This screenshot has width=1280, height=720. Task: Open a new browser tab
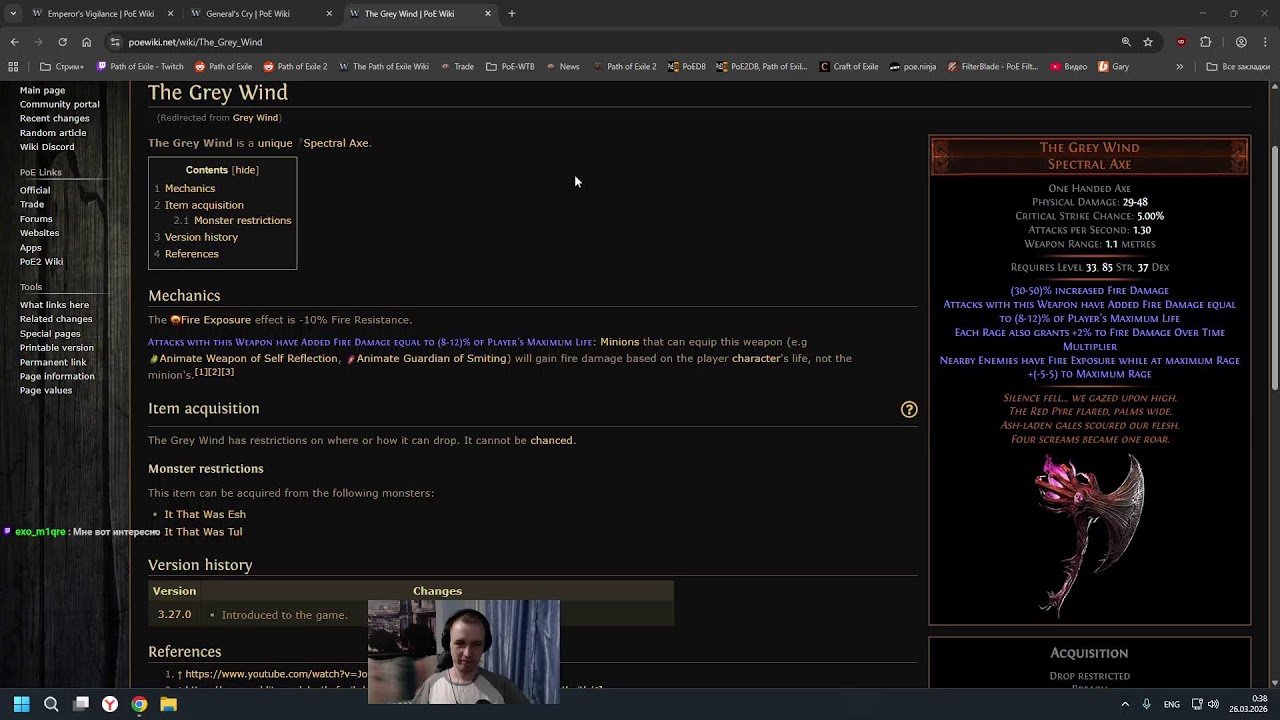[x=511, y=13]
